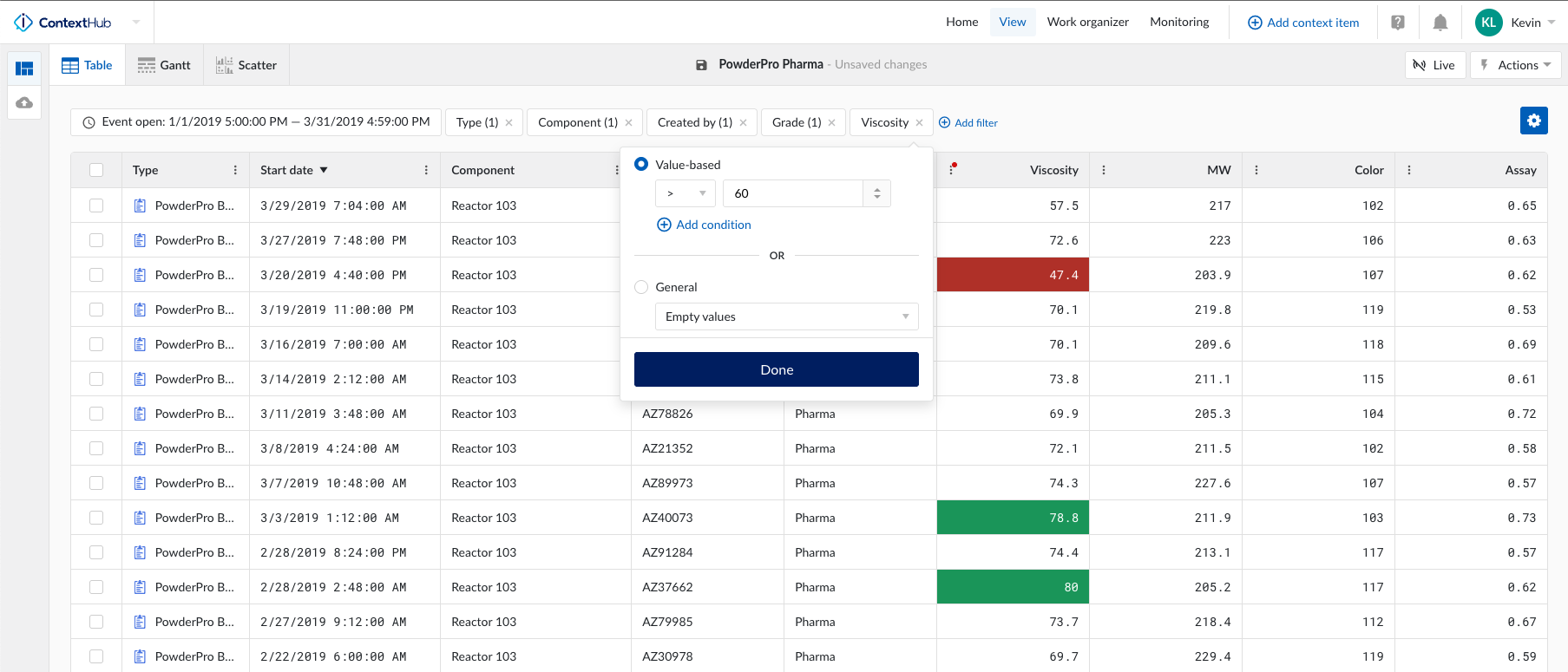
Task: Click Add context item
Action: tap(1303, 23)
